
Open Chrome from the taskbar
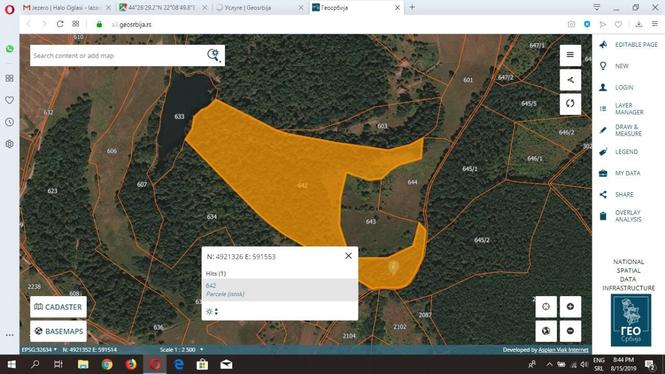[x=107, y=365]
